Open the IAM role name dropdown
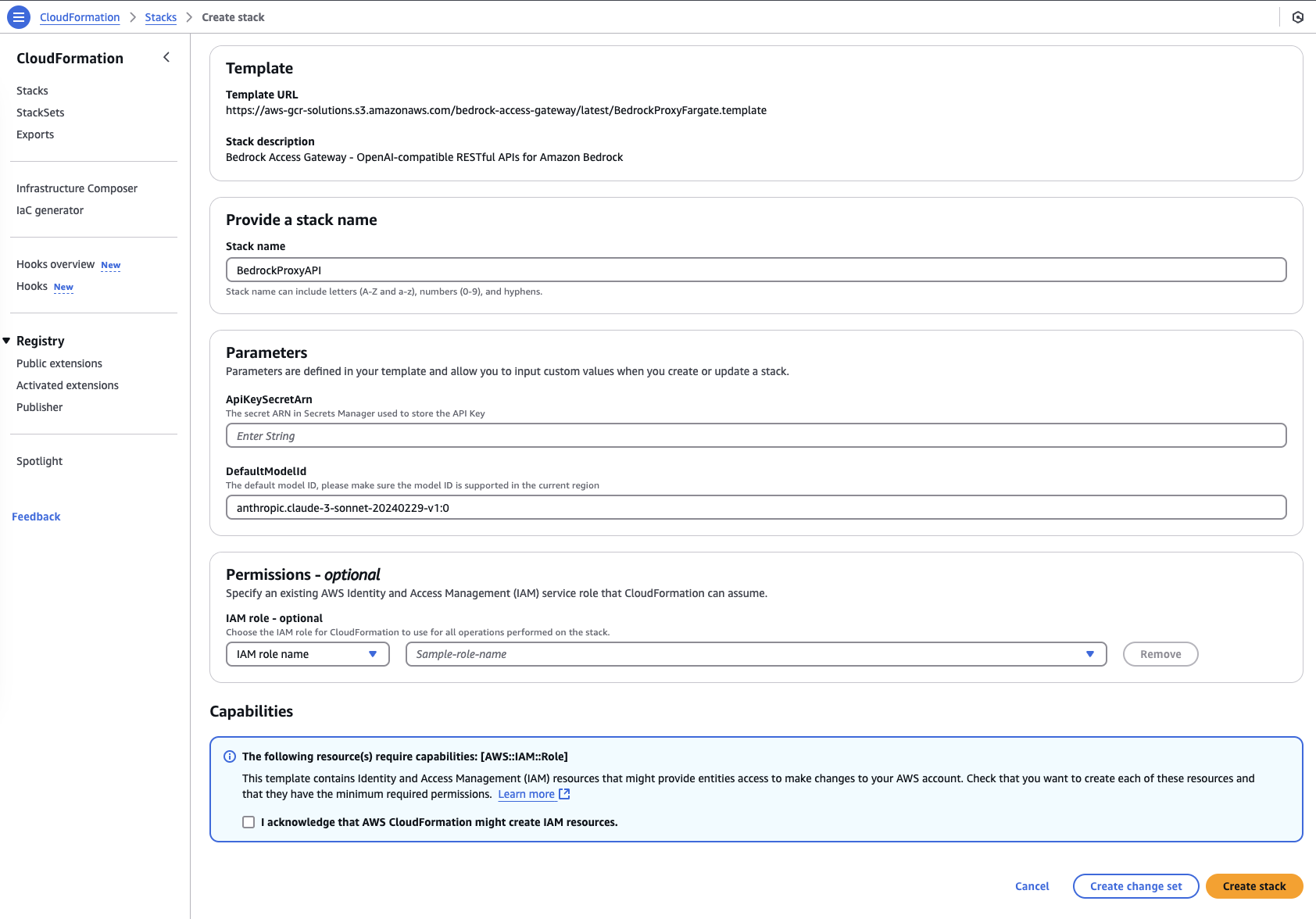 click(308, 654)
